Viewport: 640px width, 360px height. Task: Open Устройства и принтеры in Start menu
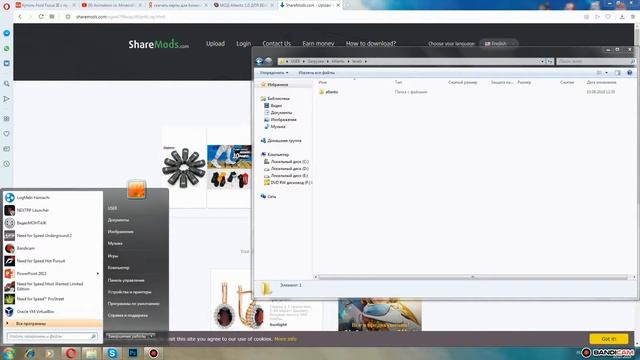coord(129,292)
